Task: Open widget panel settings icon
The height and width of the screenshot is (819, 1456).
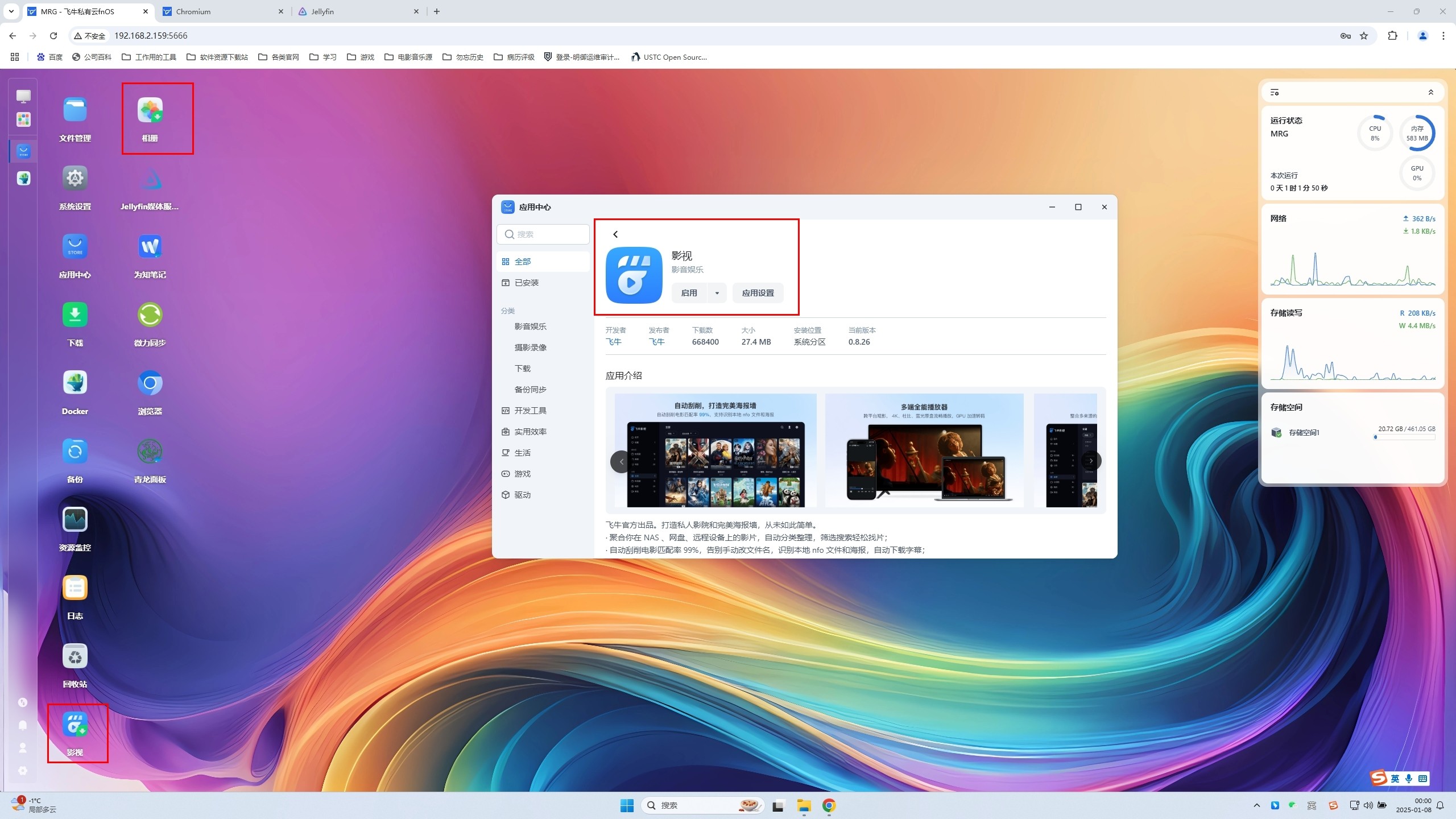Action: coord(1275,92)
